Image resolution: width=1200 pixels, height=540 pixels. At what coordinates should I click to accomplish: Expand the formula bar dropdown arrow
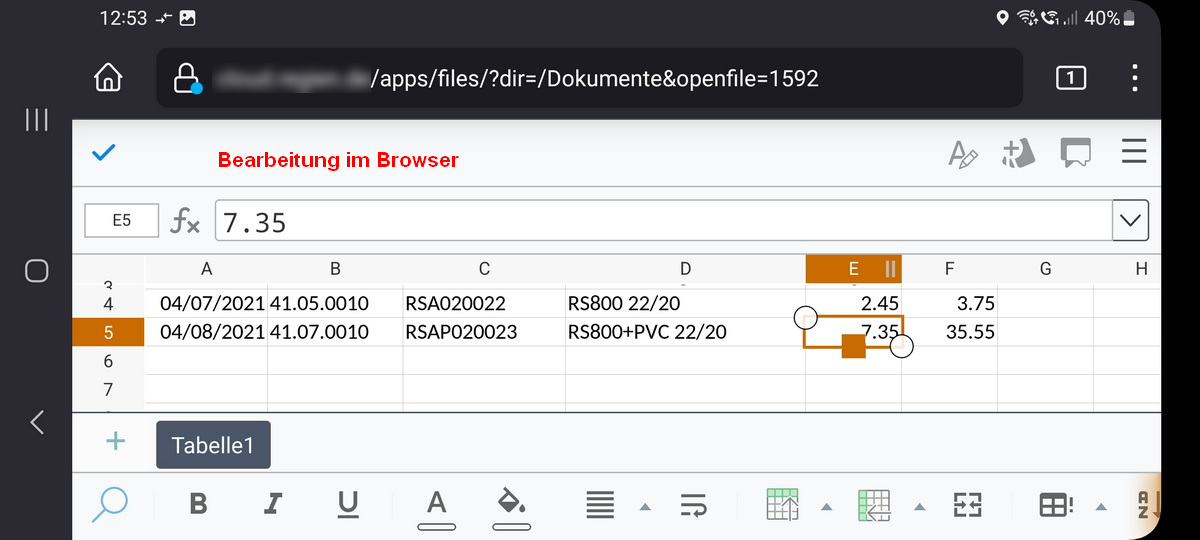1130,221
